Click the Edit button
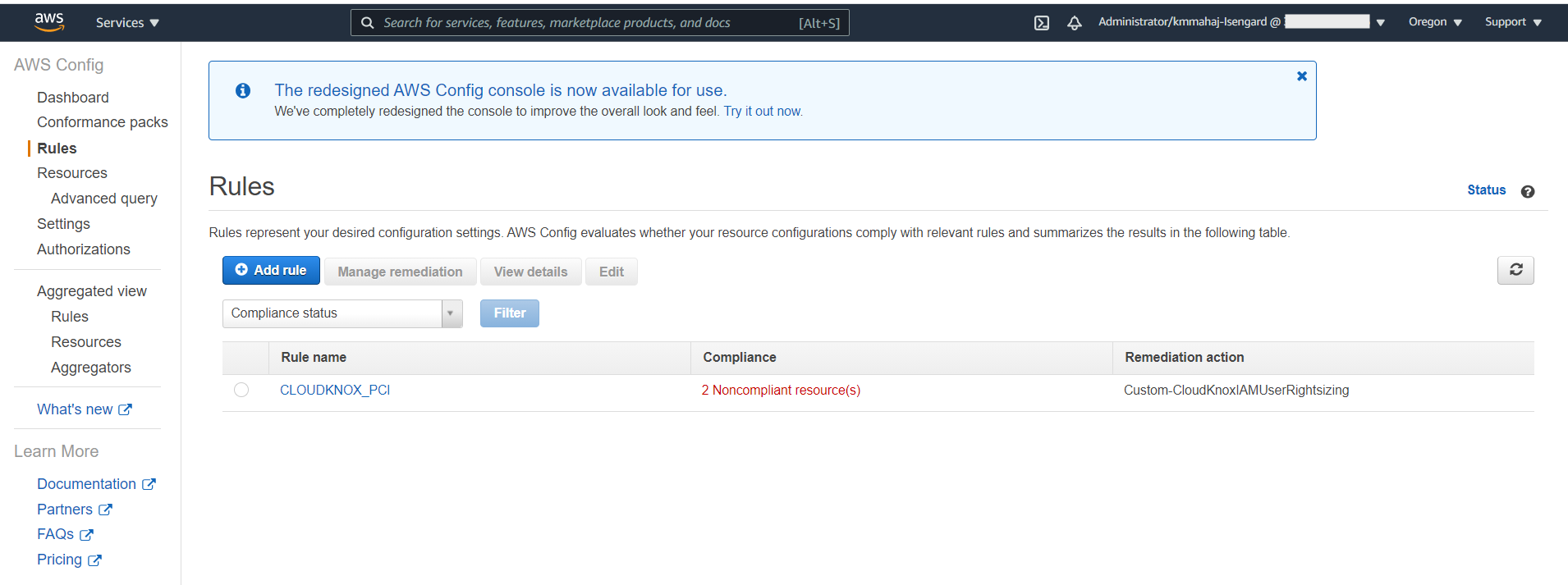 click(x=611, y=272)
